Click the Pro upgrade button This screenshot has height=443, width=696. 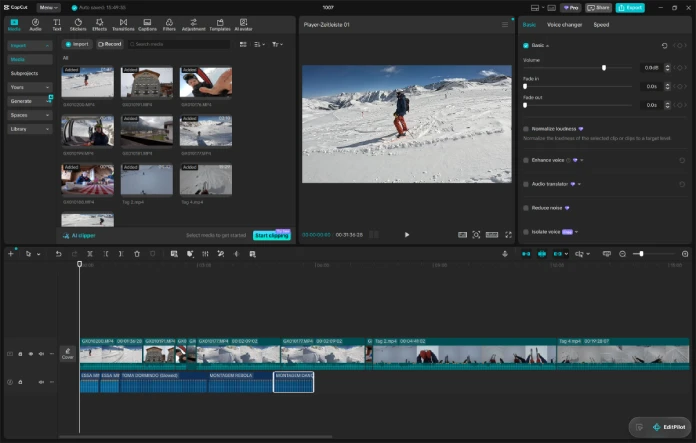point(571,8)
